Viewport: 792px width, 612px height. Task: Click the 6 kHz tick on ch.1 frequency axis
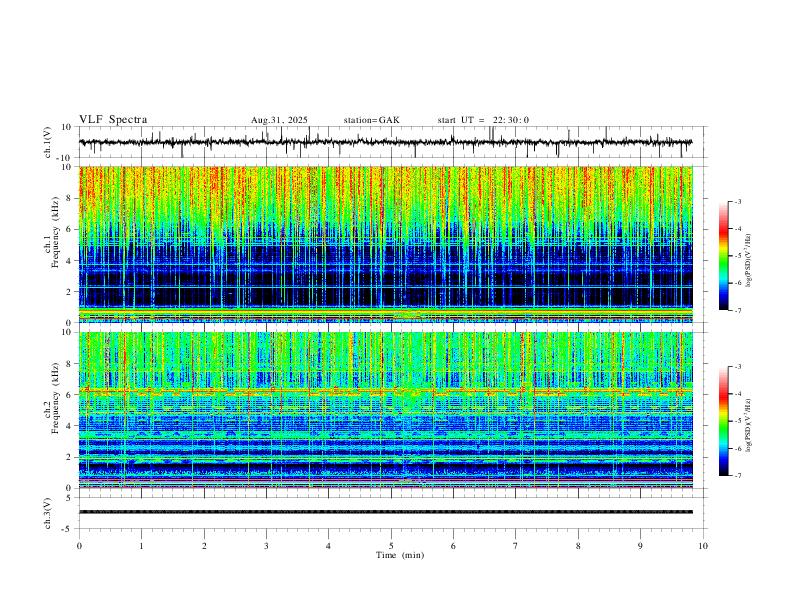coord(70,229)
